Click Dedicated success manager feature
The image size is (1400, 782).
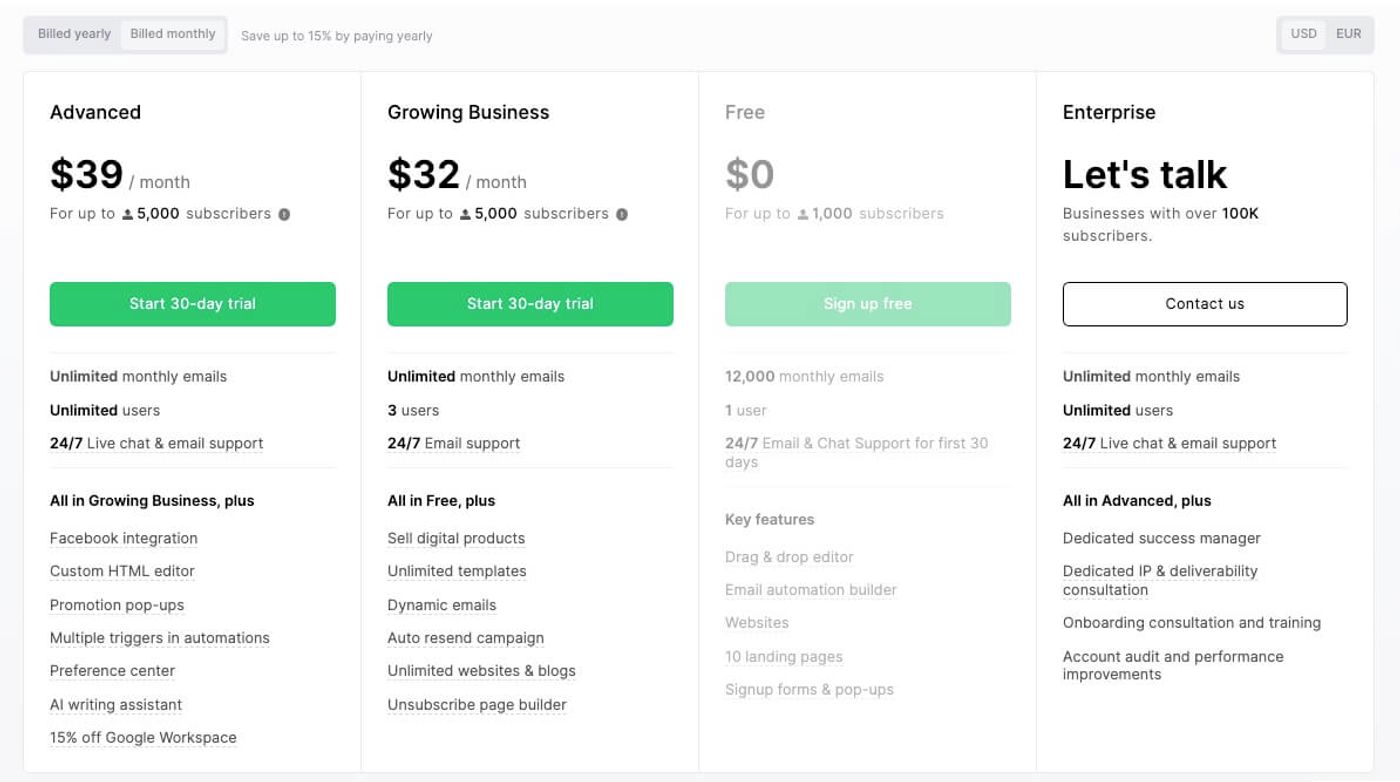[1162, 538]
